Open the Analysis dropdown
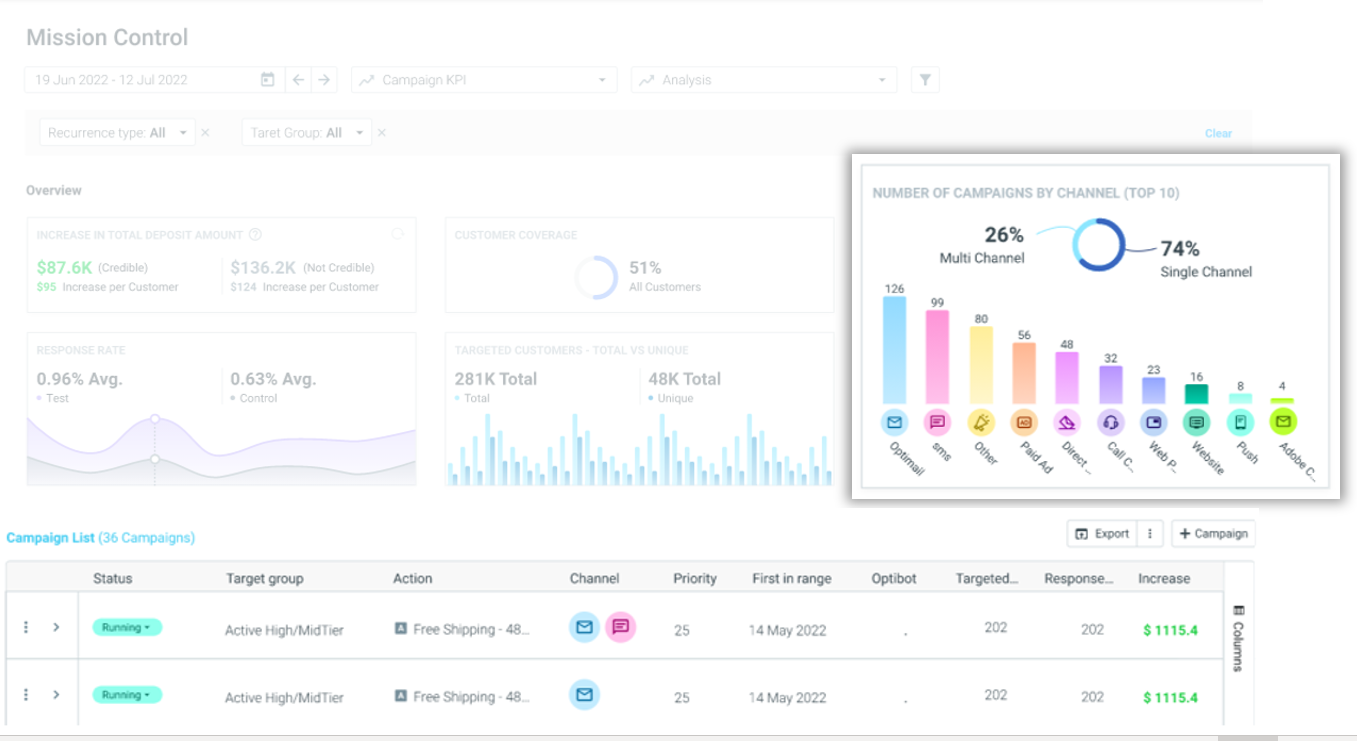The image size is (1357, 741). click(764, 80)
